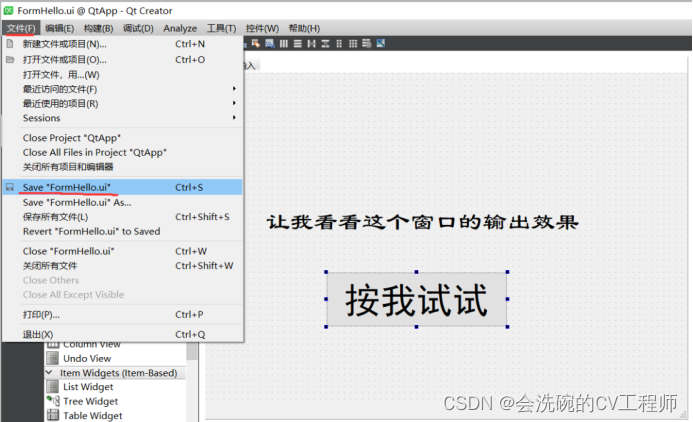Choose Save "FormHello.ui" As...
This screenshot has height=422, width=693.
coord(123,202)
